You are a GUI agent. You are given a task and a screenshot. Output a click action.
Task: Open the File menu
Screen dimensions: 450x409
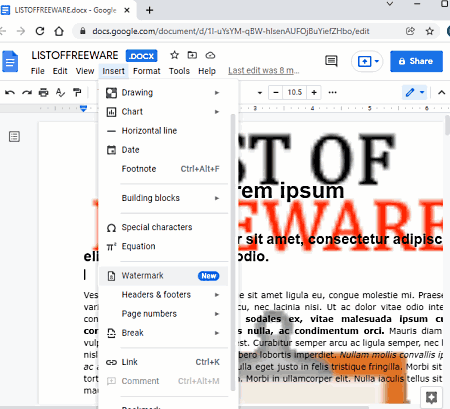(38, 71)
